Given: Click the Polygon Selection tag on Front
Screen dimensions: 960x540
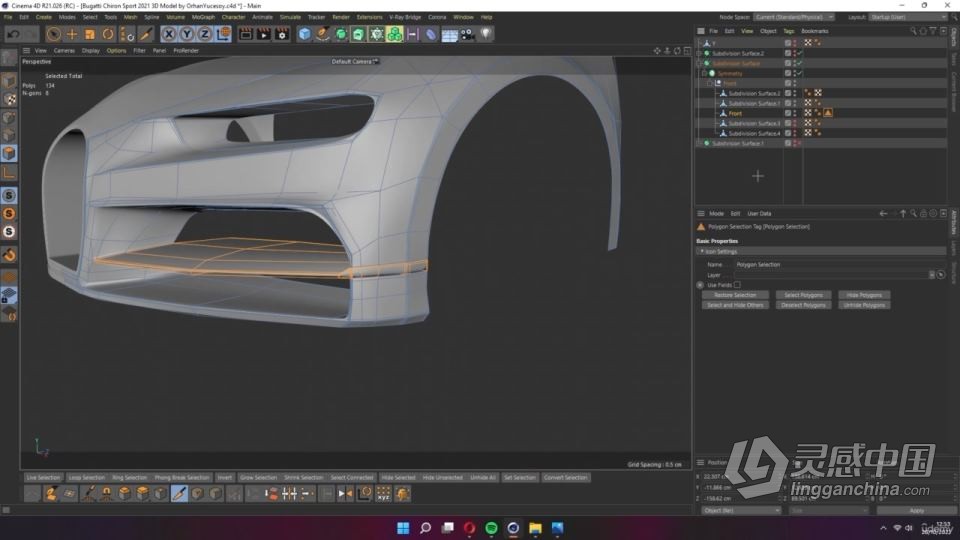Looking at the screenshot, I should (828, 113).
